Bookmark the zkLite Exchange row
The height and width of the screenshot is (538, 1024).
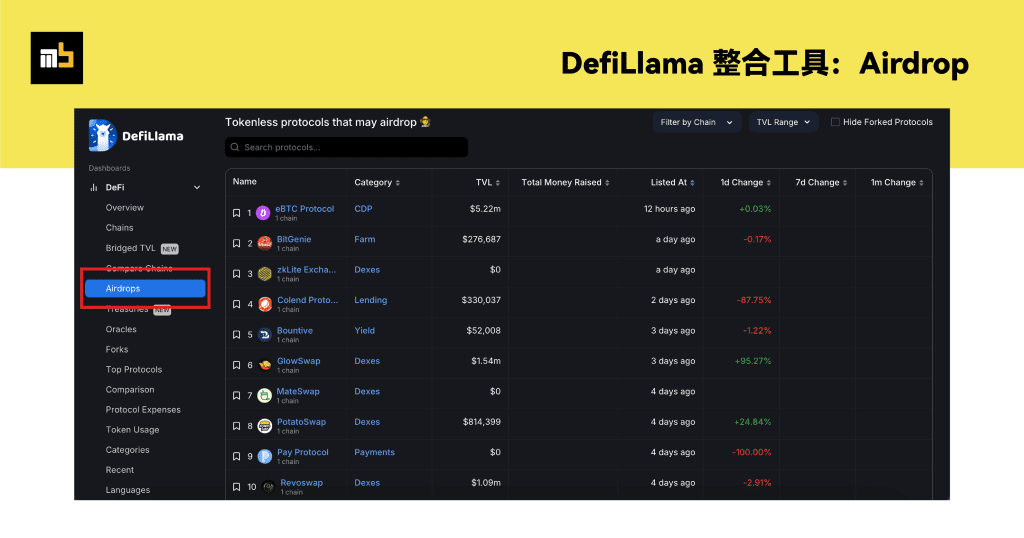pyautogui.click(x=236, y=274)
